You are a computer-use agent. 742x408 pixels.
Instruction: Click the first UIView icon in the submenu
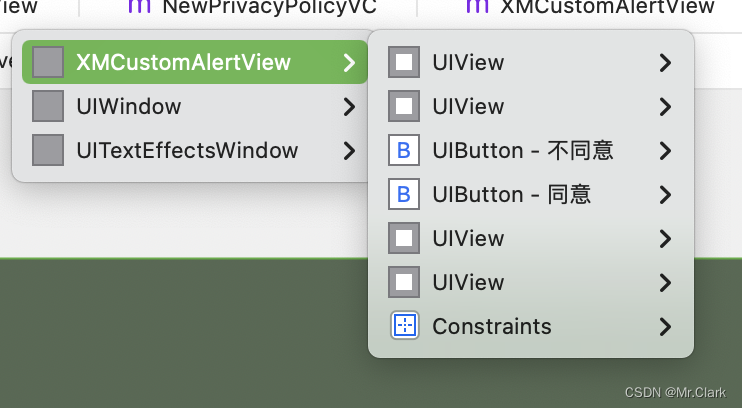(x=404, y=63)
